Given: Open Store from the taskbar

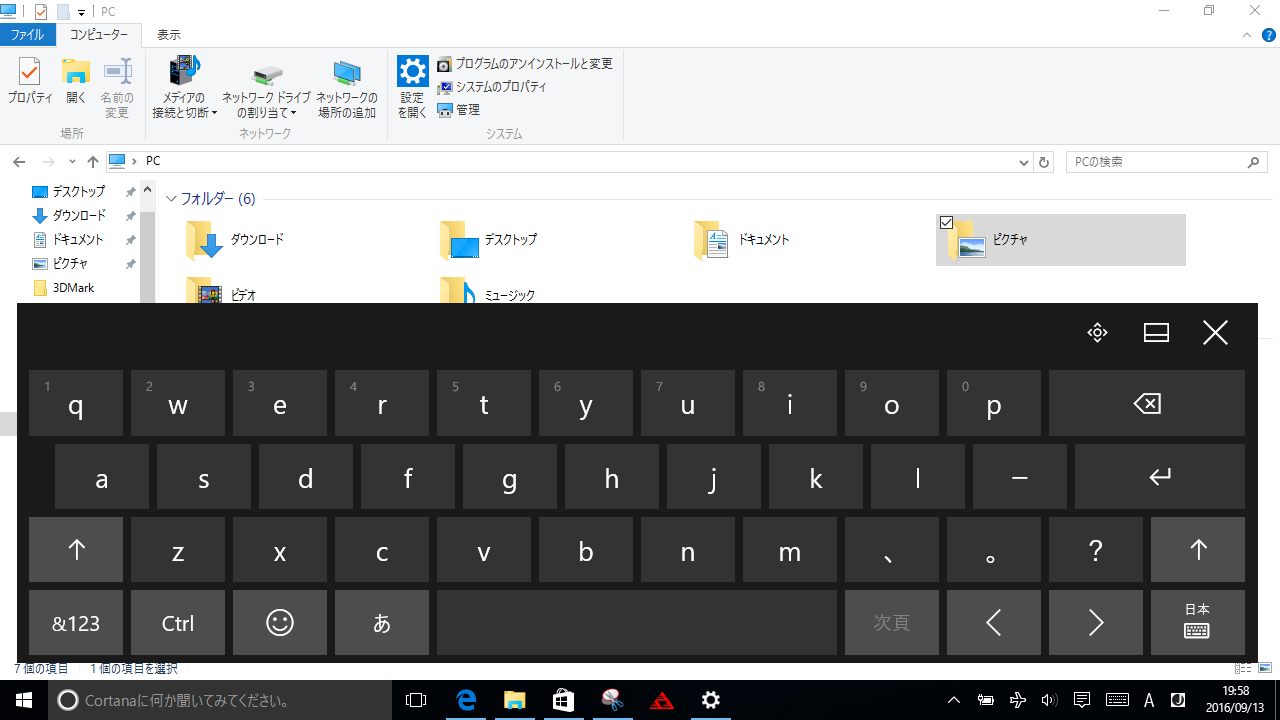Looking at the screenshot, I should click(x=563, y=700).
